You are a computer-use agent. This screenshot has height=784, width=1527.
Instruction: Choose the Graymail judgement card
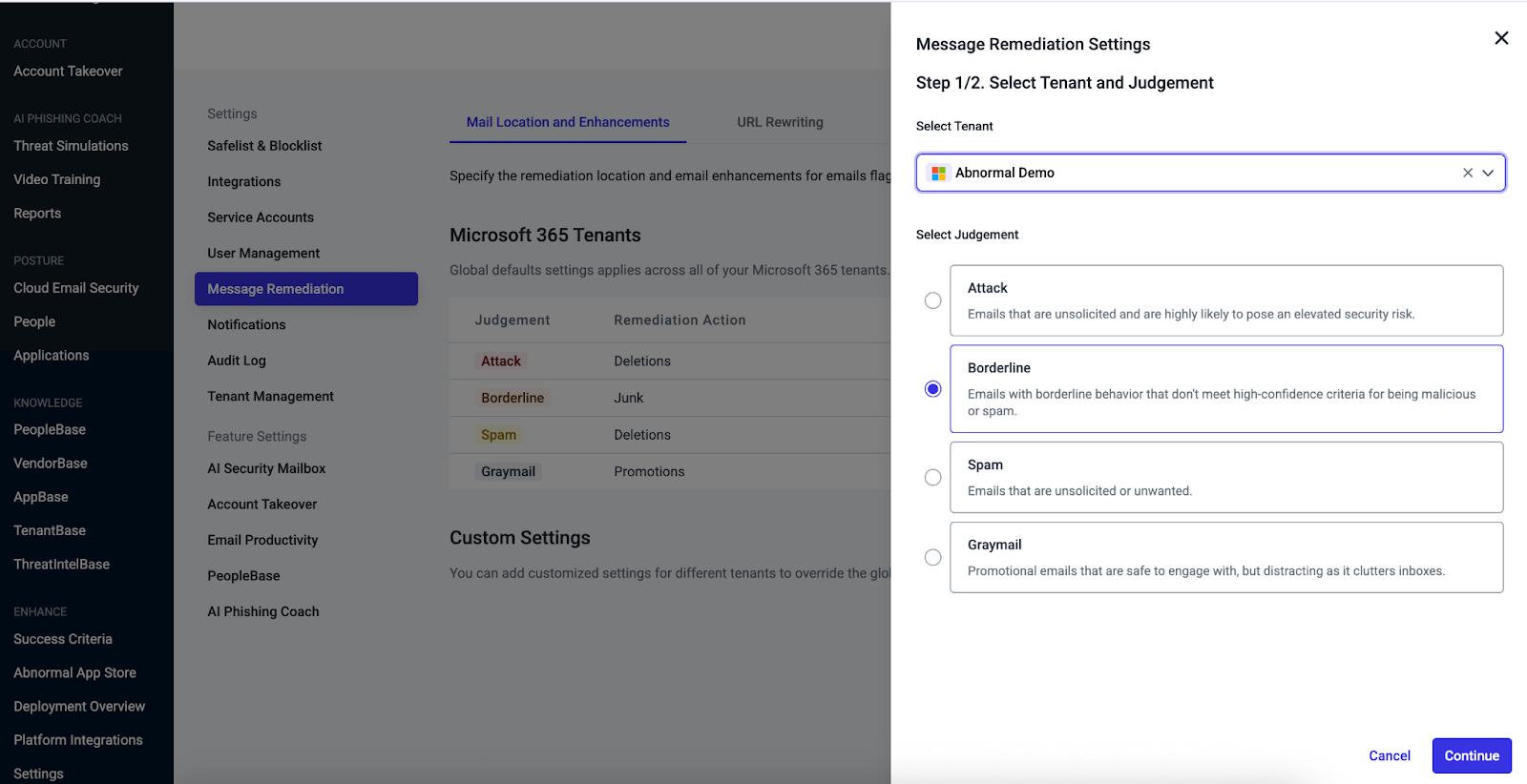coord(1226,557)
